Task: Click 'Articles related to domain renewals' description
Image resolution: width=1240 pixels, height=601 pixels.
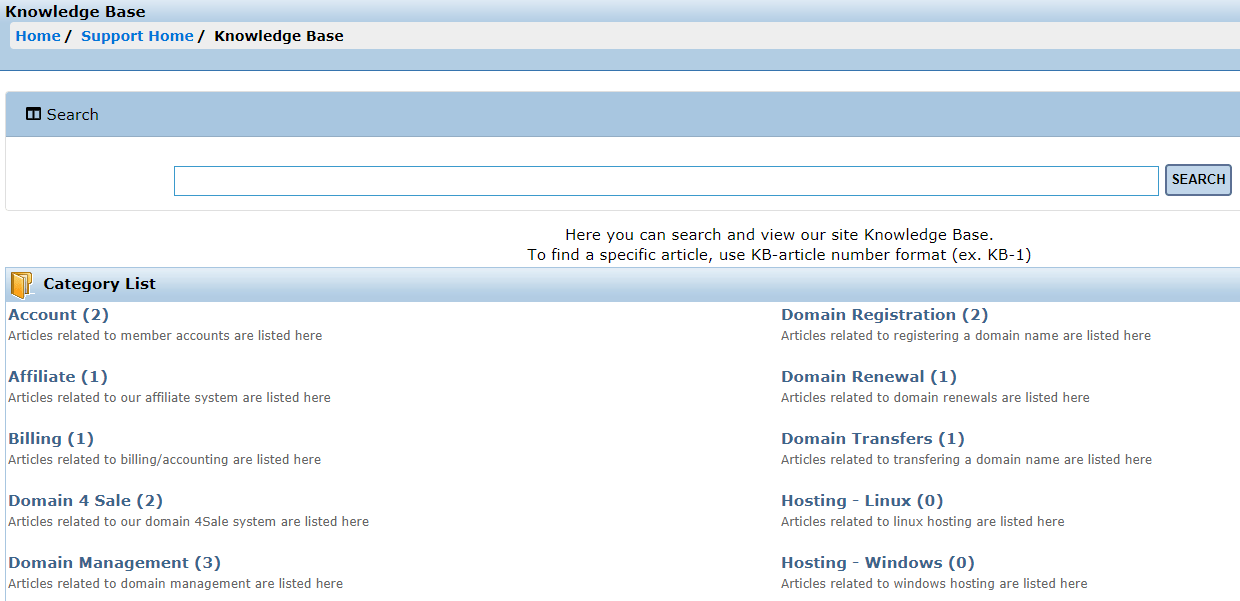Action: 935,398
